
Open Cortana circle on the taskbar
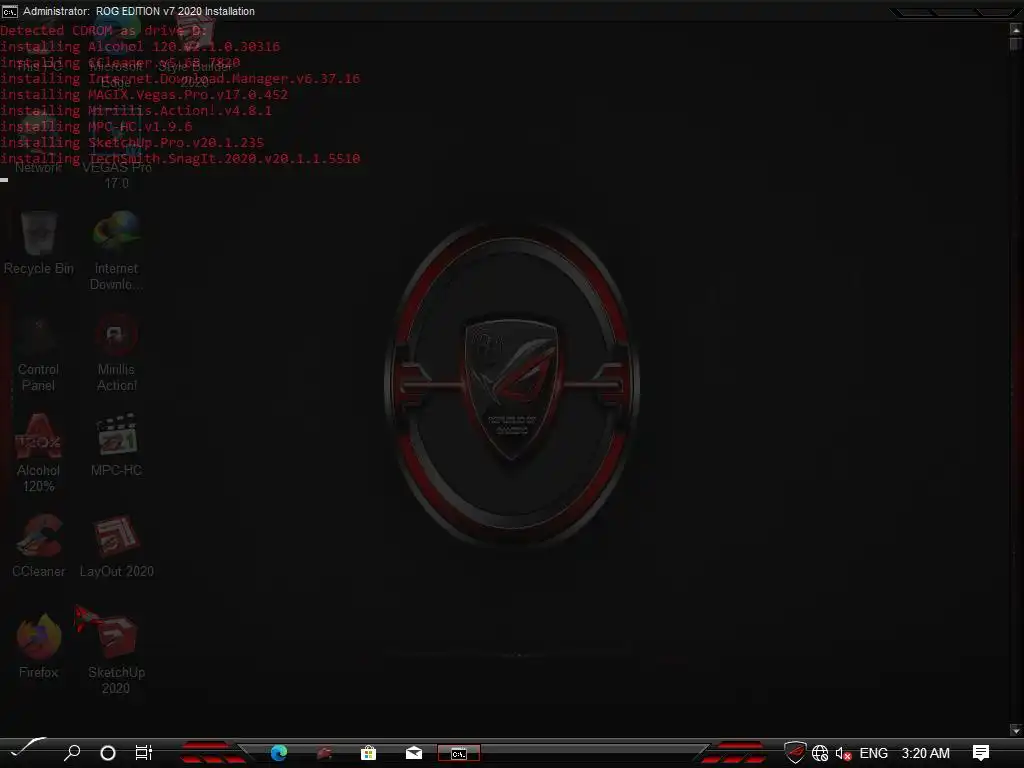coord(108,753)
